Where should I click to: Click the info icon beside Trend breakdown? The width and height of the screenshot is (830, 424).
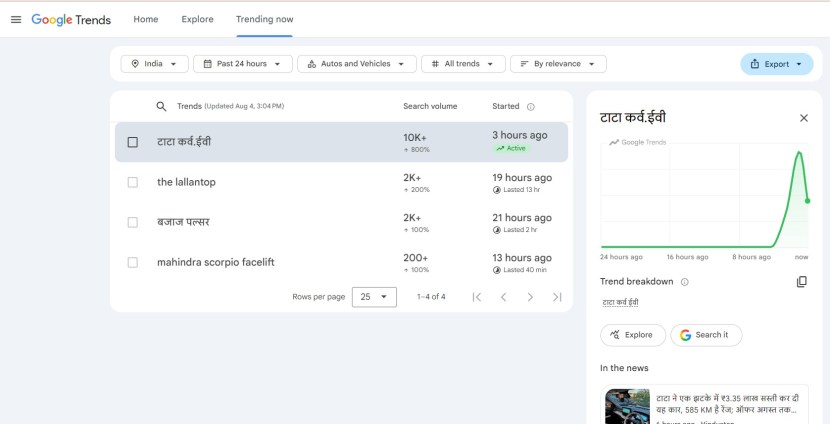[x=684, y=282]
